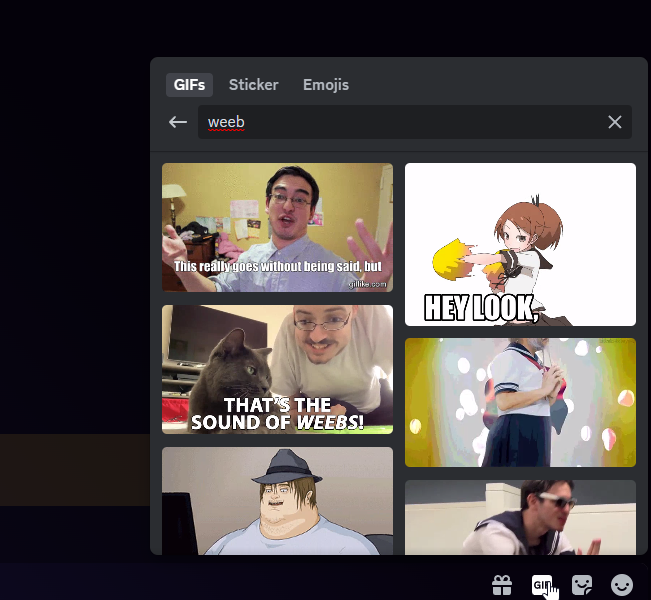Choose the sunglasses man in sailor outfit GIF
651x600 pixels.
click(520, 517)
